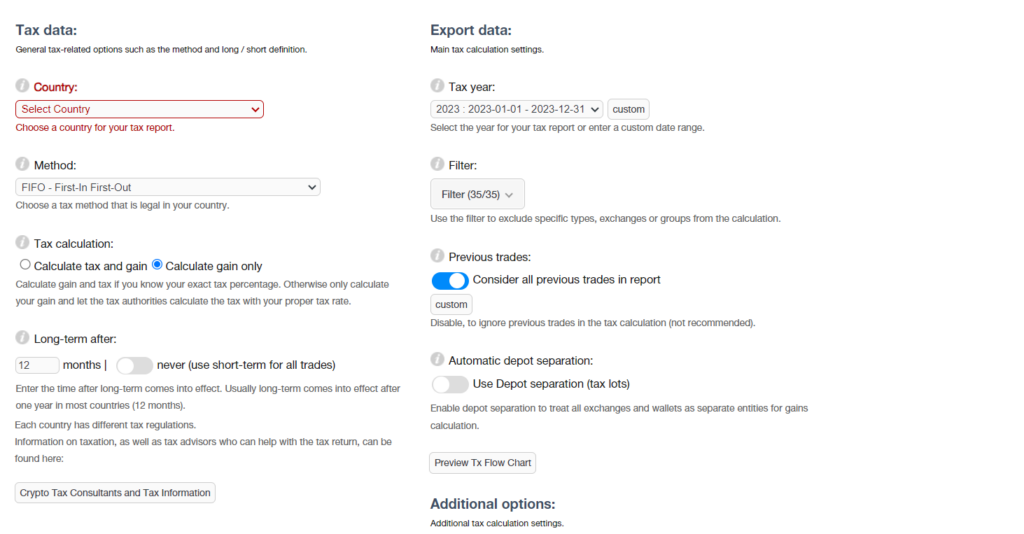Select the Calculate tax and gain radio

tap(25, 264)
